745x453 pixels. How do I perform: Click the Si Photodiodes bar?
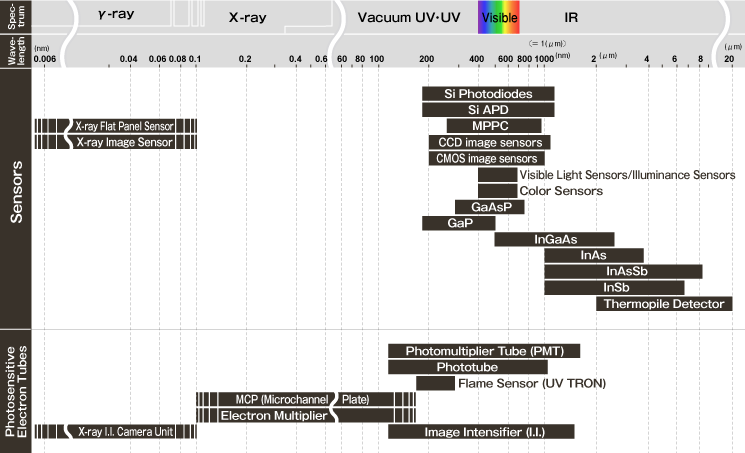point(488,94)
